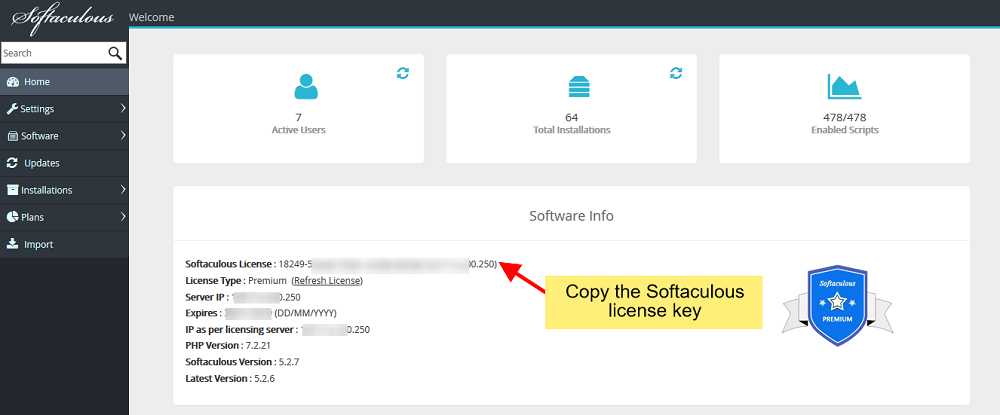Open the Installations menu item

pos(64,190)
